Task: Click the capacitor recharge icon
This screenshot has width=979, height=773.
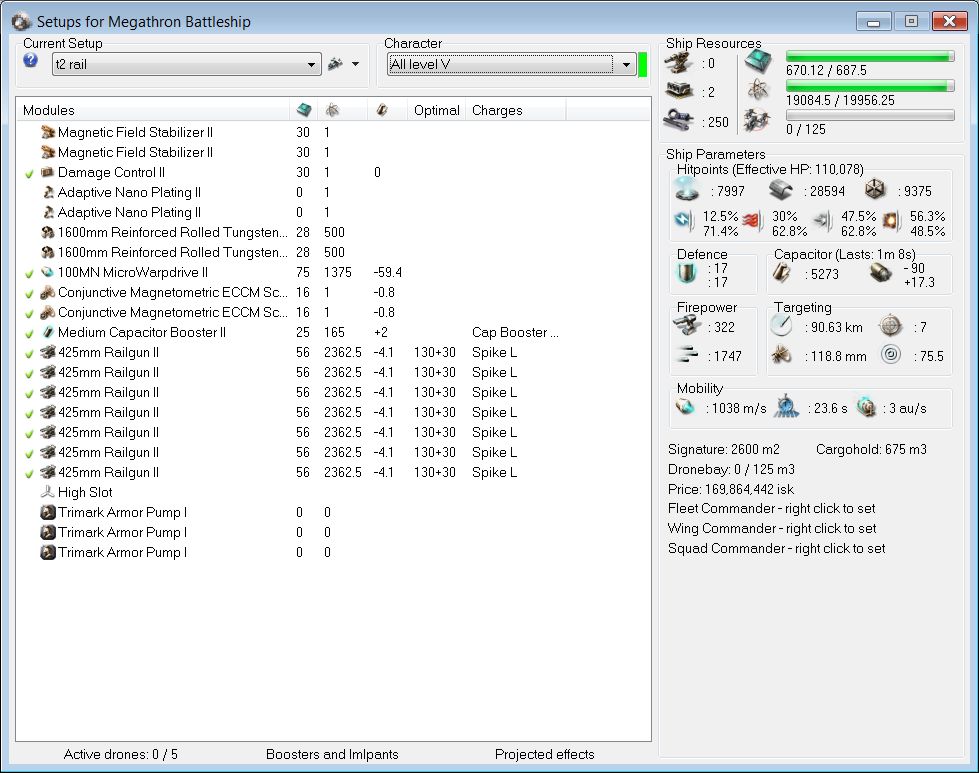Action: [880, 273]
